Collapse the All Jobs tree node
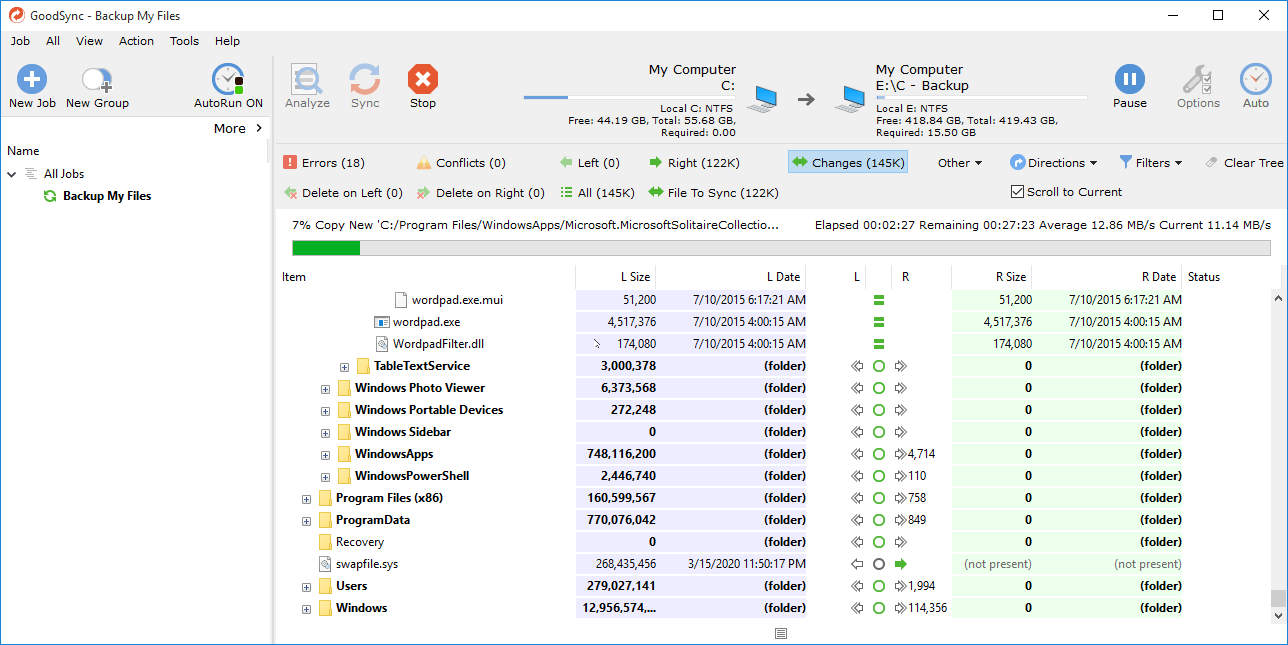This screenshot has width=1288, height=645. click(12, 174)
